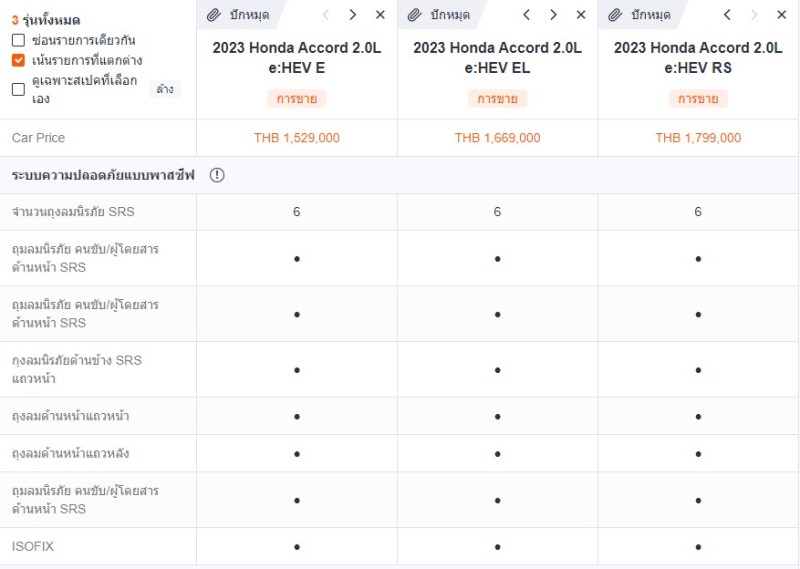
Task: Click section header ระบบความปลอดภัยแบบพาสซีฟ
Action: [103, 175]
